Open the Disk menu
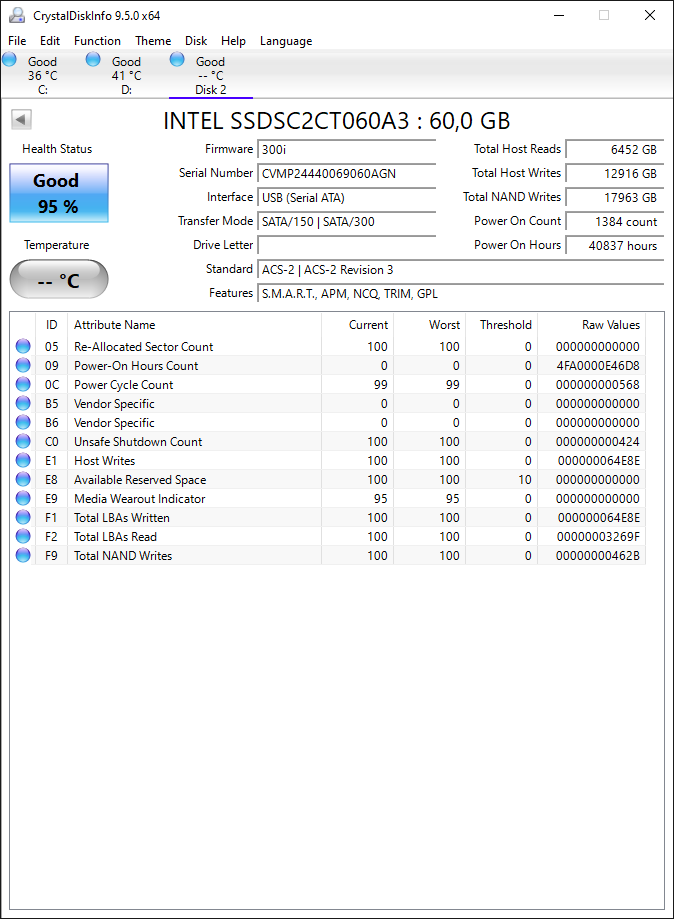 click(x=196, y=40)
